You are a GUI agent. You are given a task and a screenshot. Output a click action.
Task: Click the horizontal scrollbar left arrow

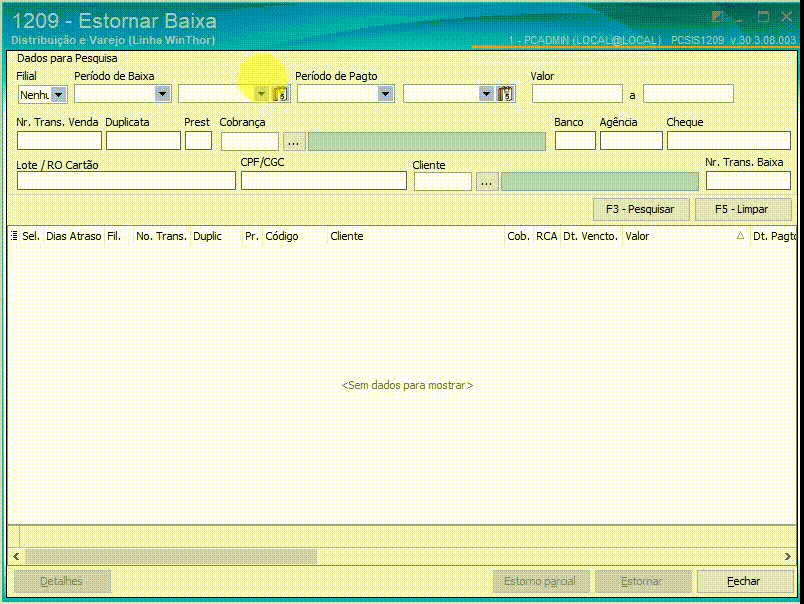[16, 556]
